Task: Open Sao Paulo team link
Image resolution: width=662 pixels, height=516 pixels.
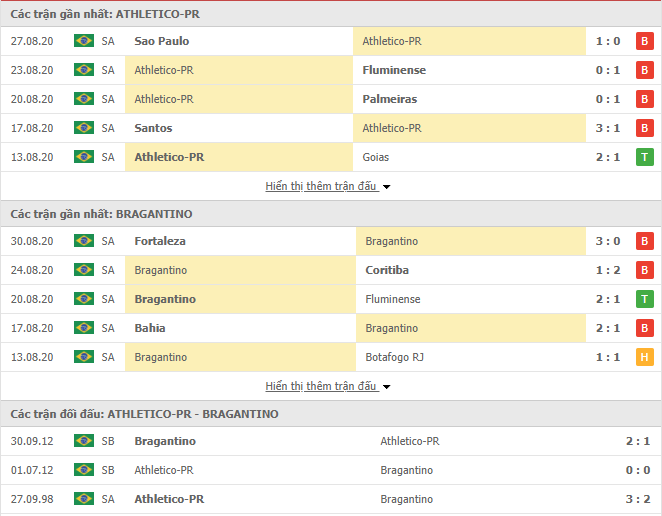Action: pos(162,41)
